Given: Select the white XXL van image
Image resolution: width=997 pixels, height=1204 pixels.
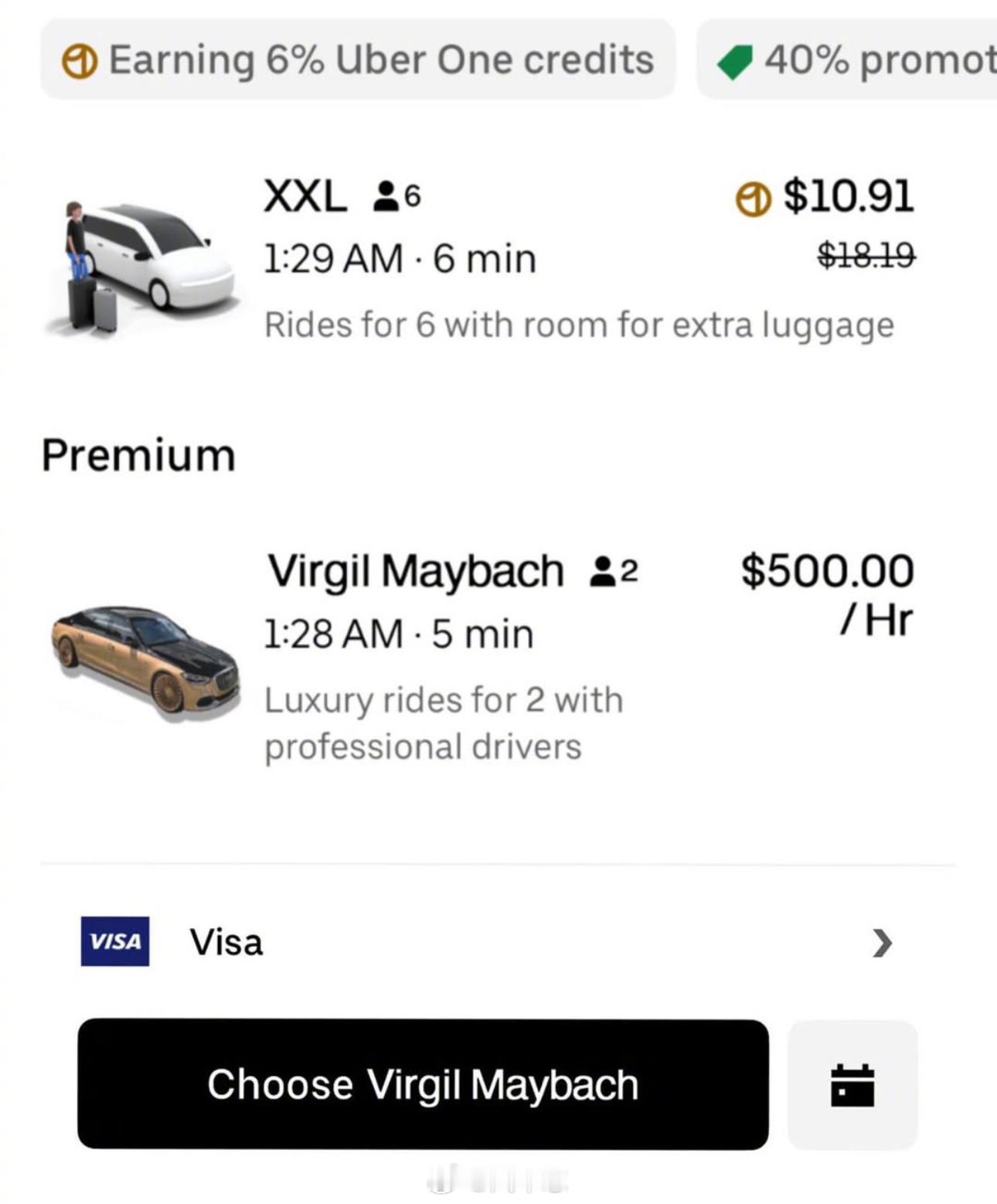Looking at the screenshot, I should pos(141,263).
